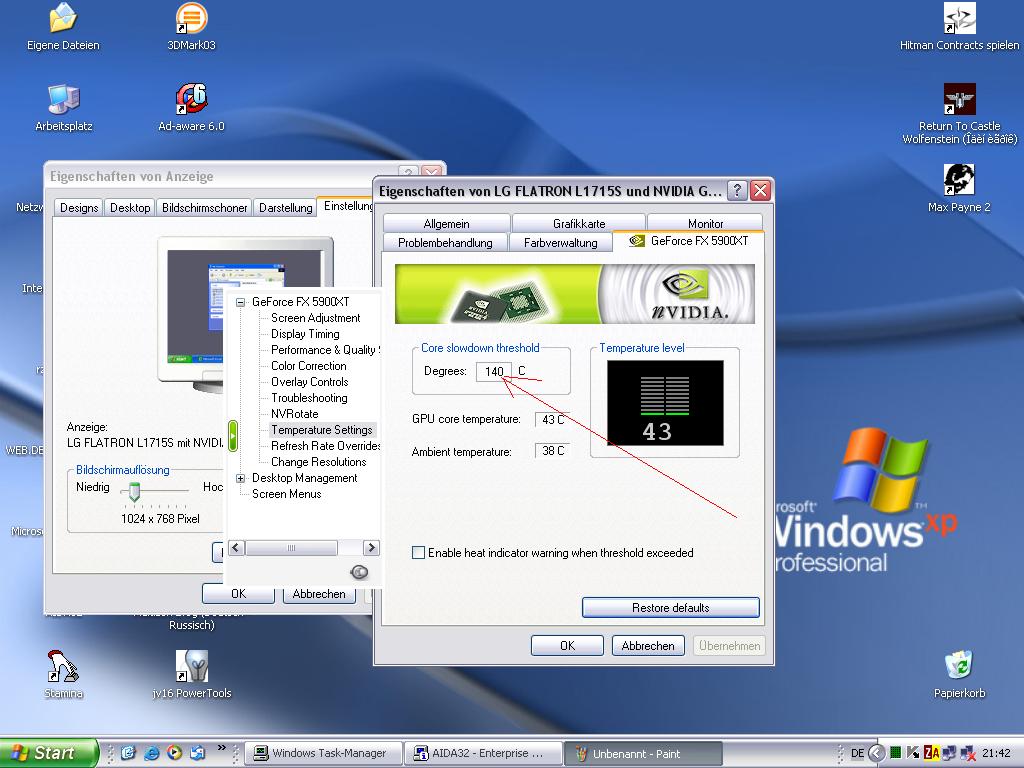Open Bildschirmschoner tab in Anzeige window
This screenshot has height=768, width=1024.
(x=204, y=207)
